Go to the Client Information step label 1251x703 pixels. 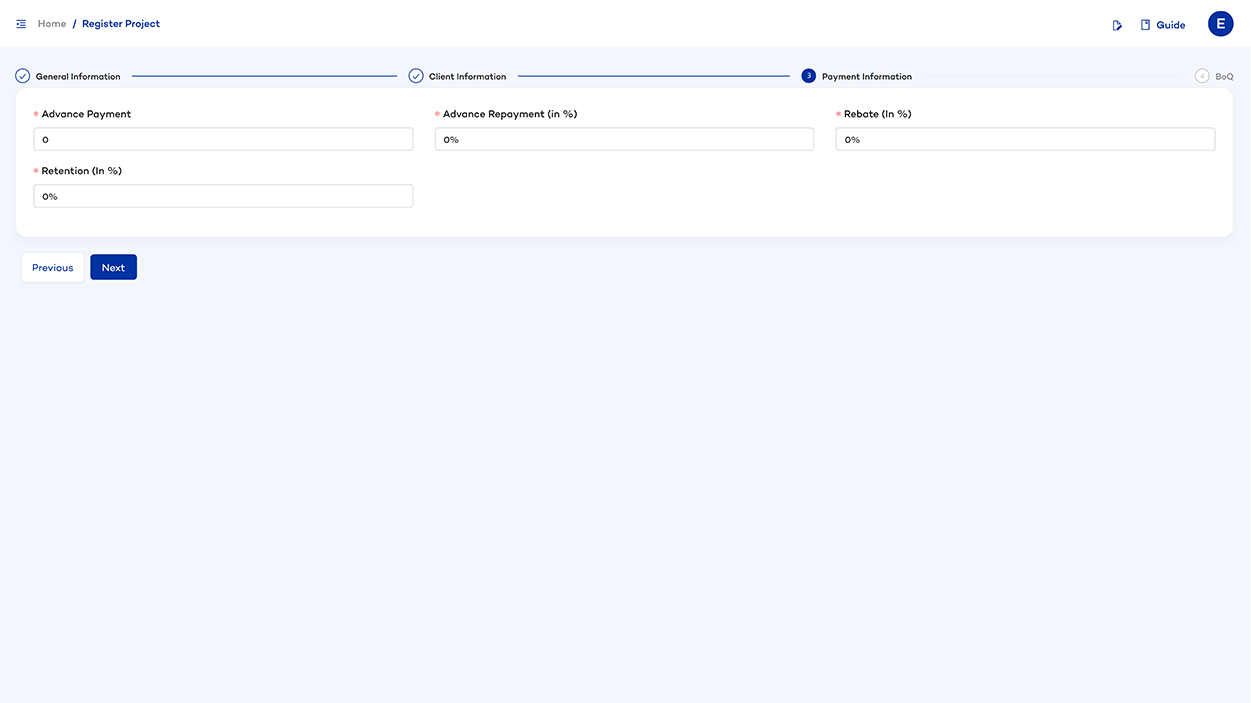(467, 77)
